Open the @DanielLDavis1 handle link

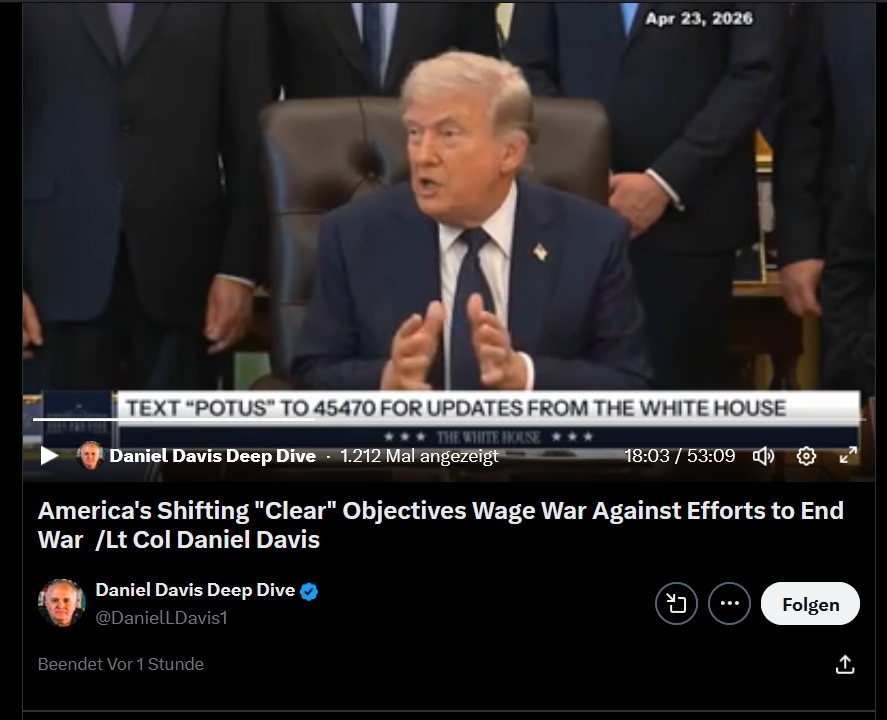pyautogui.click(x=161, y=618)
